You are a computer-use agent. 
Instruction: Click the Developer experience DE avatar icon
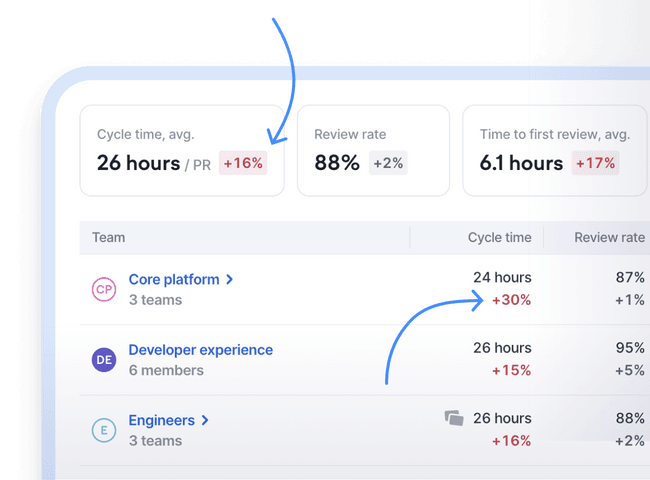pyautogui.click(x=104, y=360)
